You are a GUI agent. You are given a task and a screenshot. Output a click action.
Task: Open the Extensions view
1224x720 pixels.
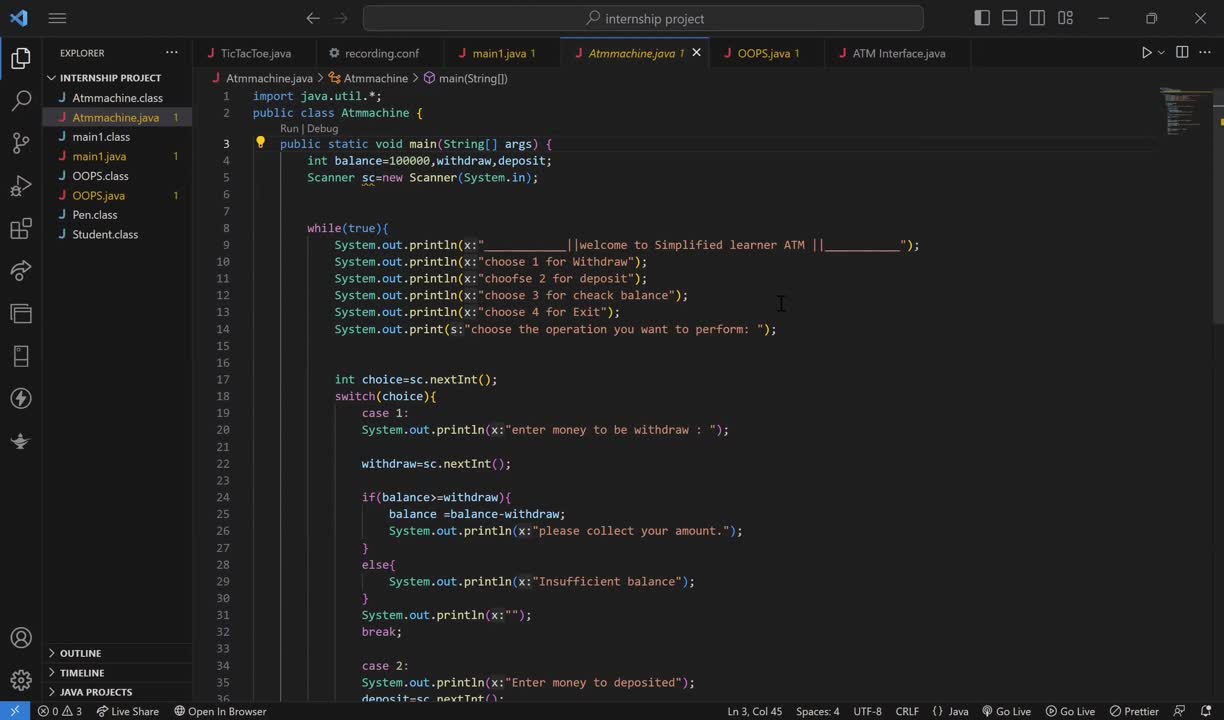(x=21, y=229)
